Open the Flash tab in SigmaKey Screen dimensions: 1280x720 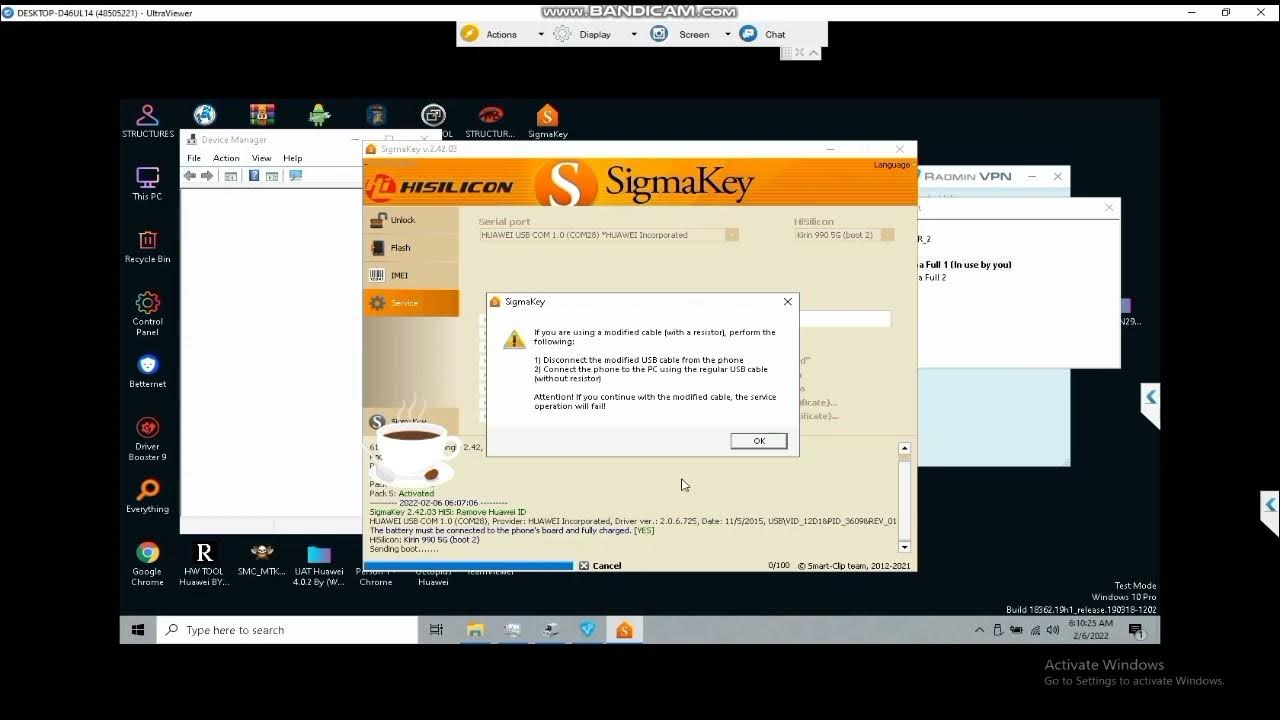click(411, 248)
